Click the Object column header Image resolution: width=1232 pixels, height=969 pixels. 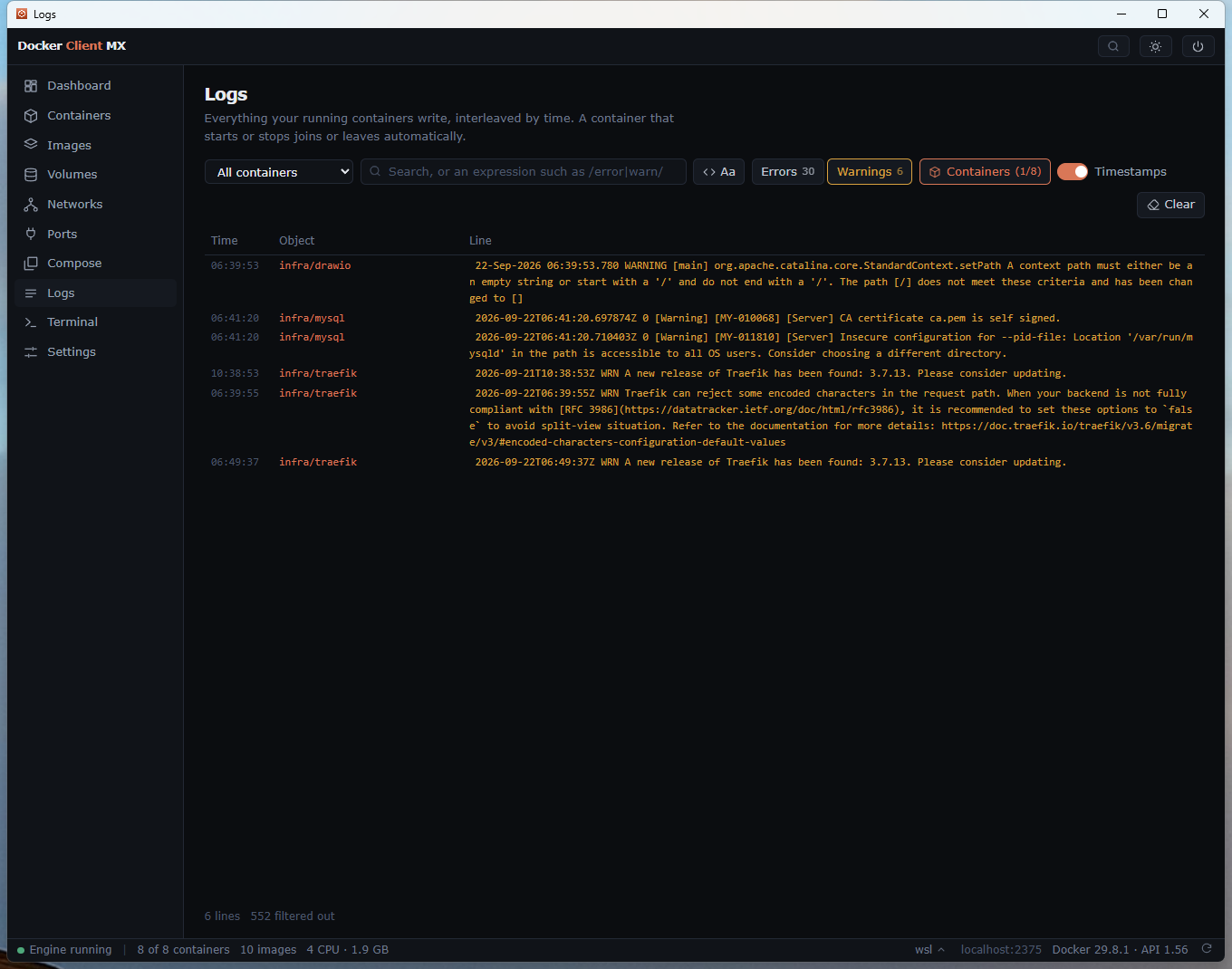point(297,241)
